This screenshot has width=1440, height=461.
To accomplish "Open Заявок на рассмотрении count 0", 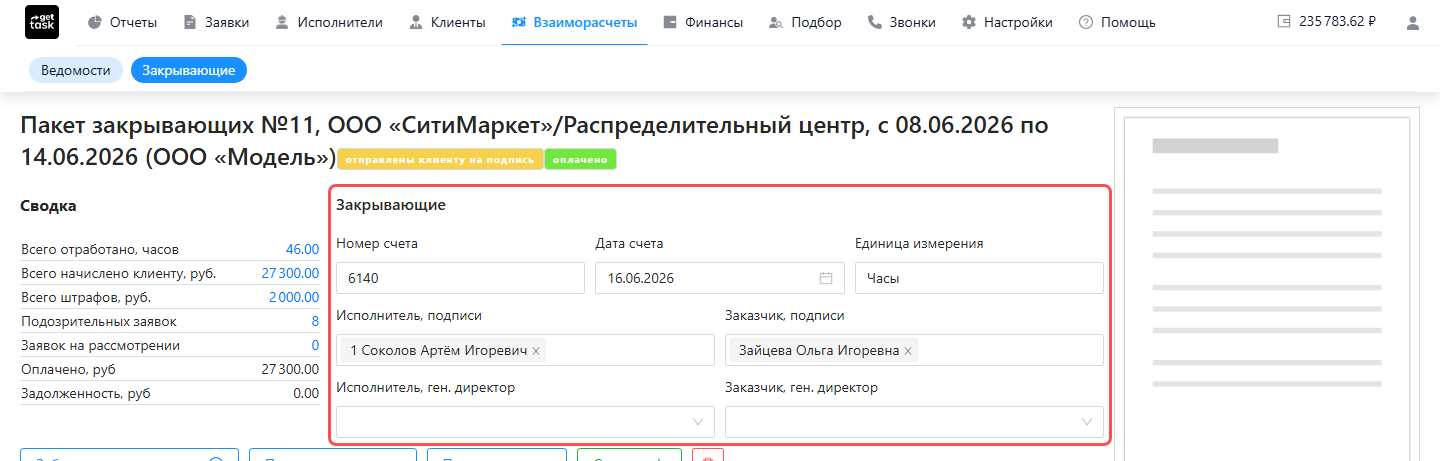I will (315, 345).
